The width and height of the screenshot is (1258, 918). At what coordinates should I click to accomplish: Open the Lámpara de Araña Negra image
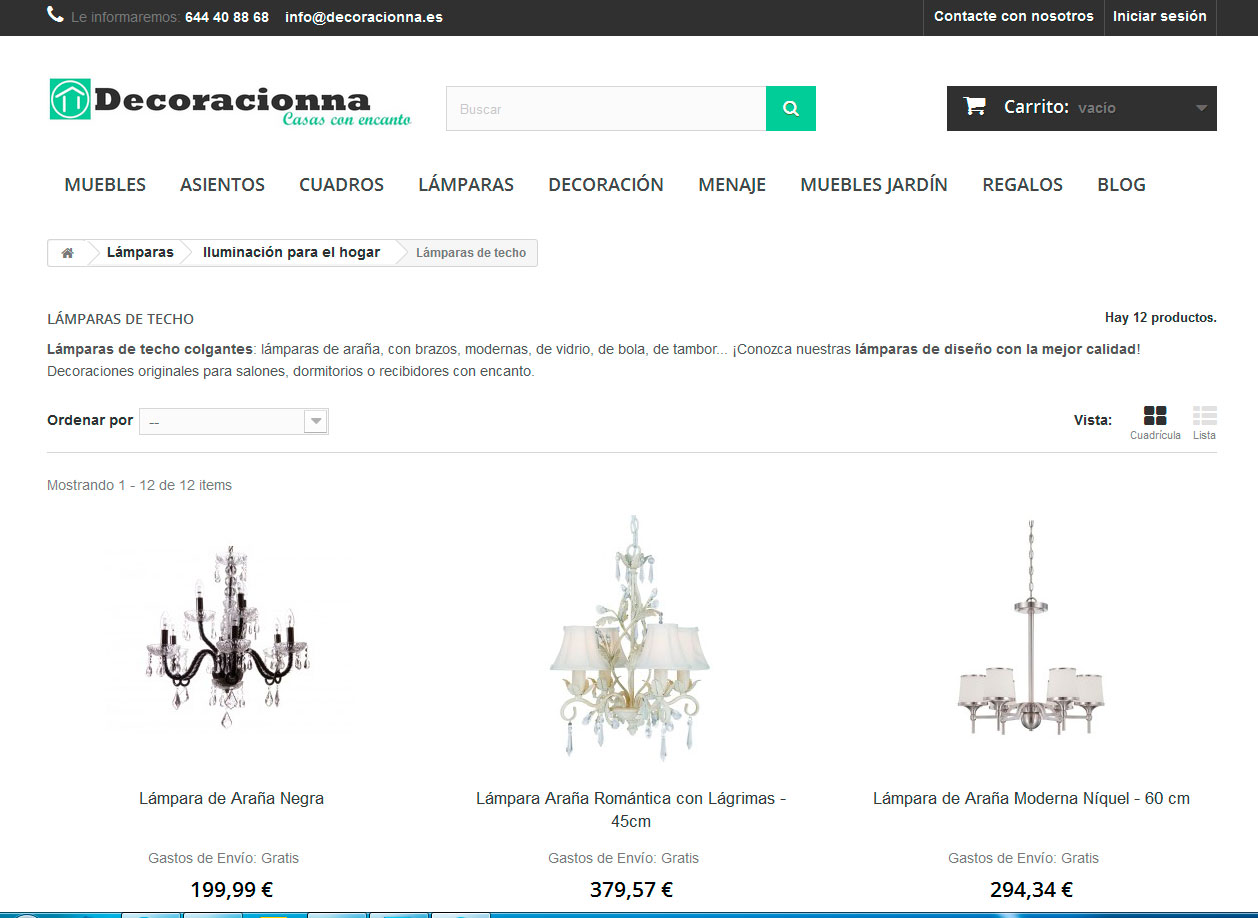pyautogui.click(x=232, y=640)
